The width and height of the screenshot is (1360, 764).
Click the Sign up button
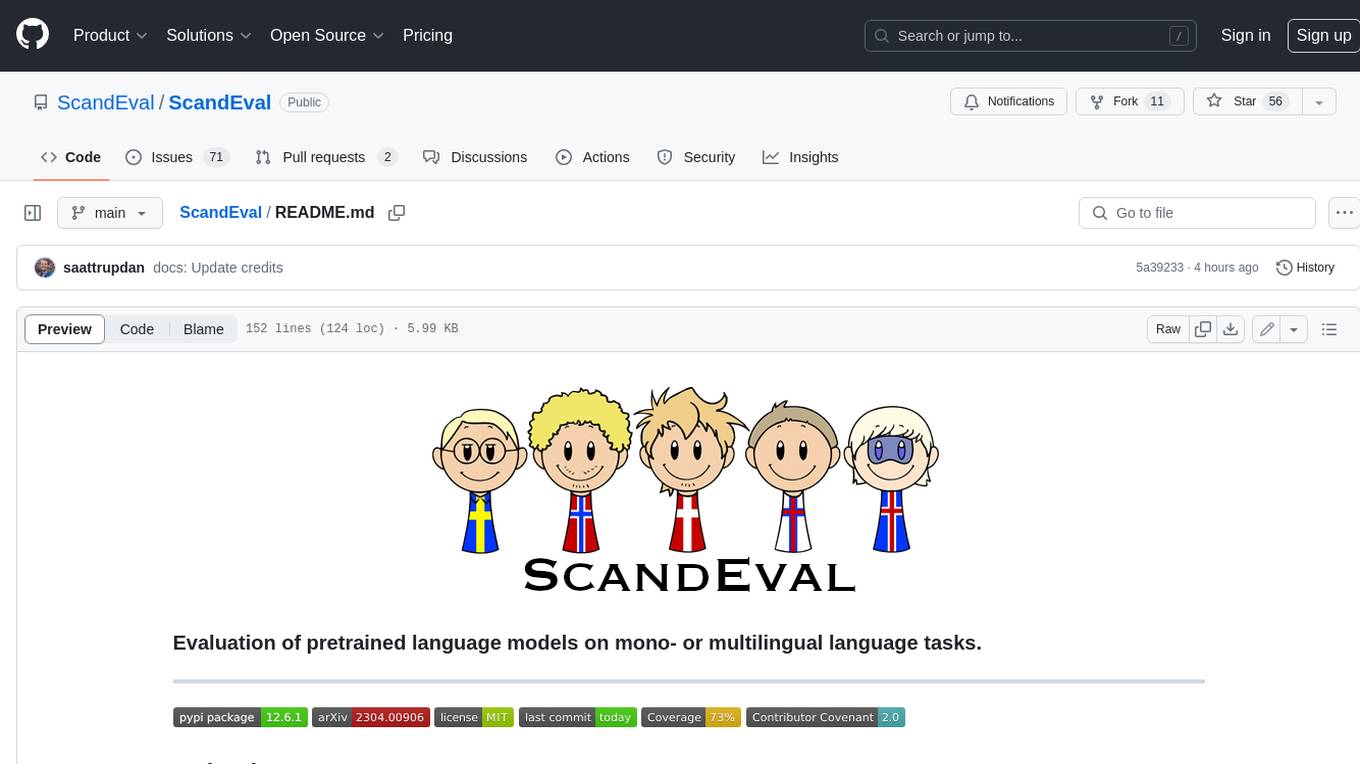pyautogui.click(x=1323, y=35)
